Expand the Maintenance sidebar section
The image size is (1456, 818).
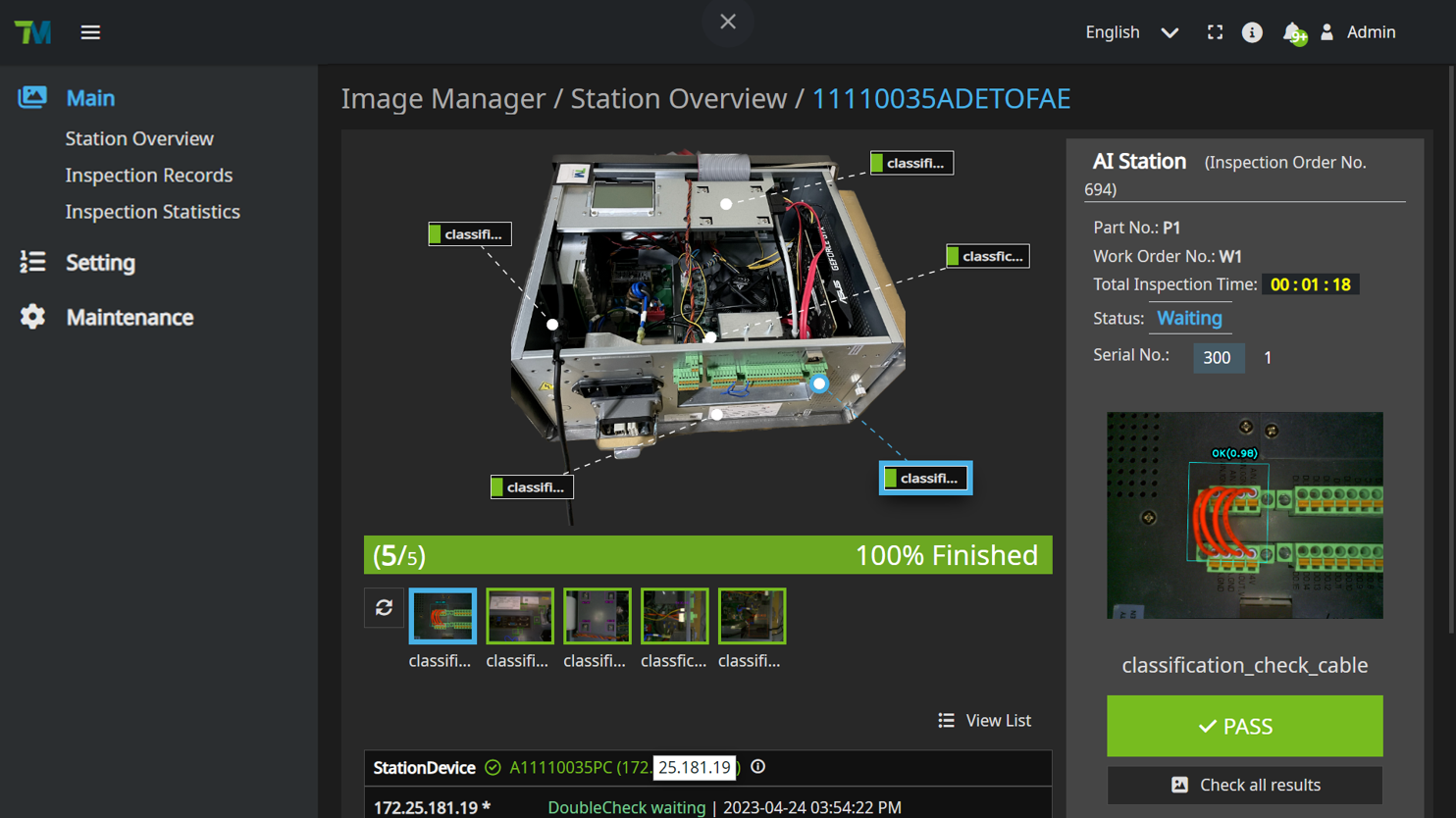(x=130, y=318)
